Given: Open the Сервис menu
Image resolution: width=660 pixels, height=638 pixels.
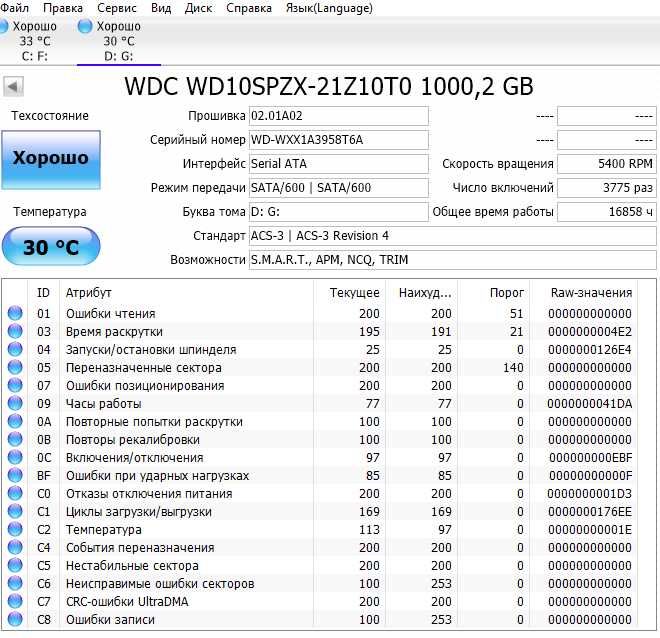Looking at the screenshot, I should [117, 8].
